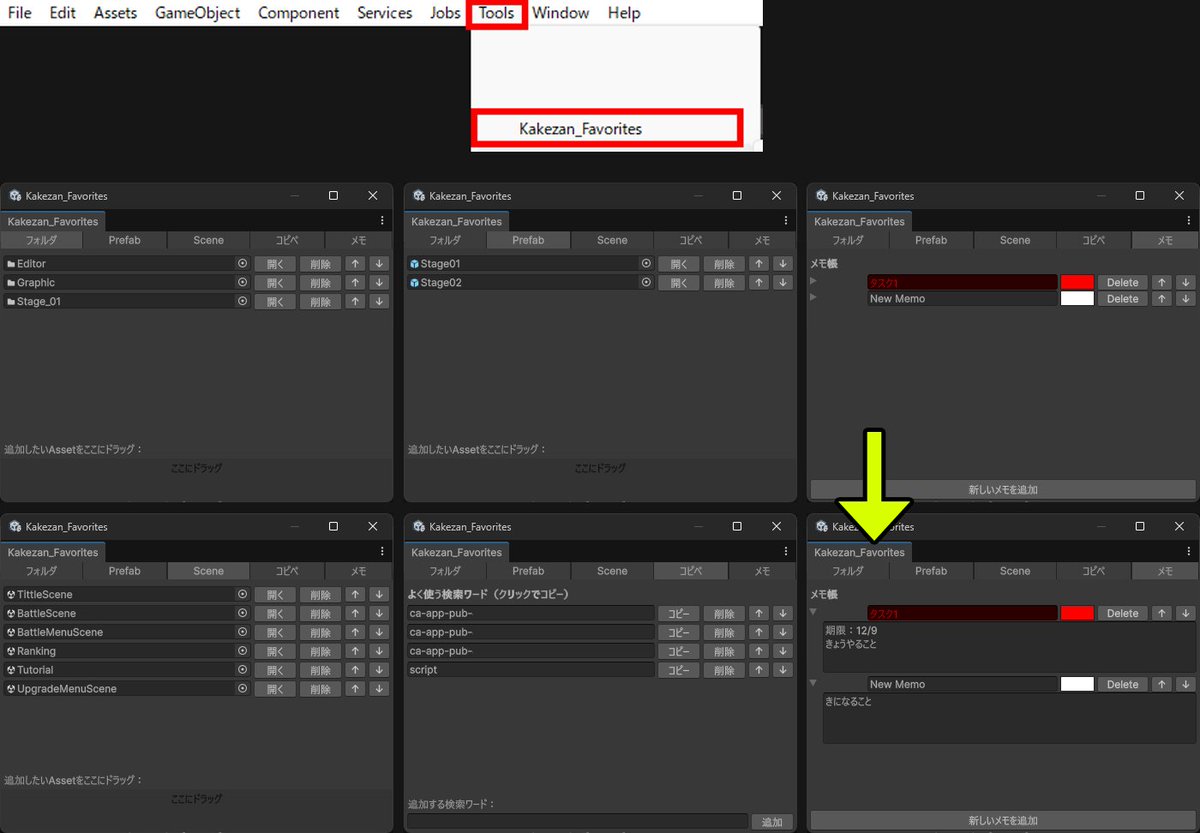The image size is (1200, 833).
Task: Click the script search word to copy it
Action: click(531, 670)
